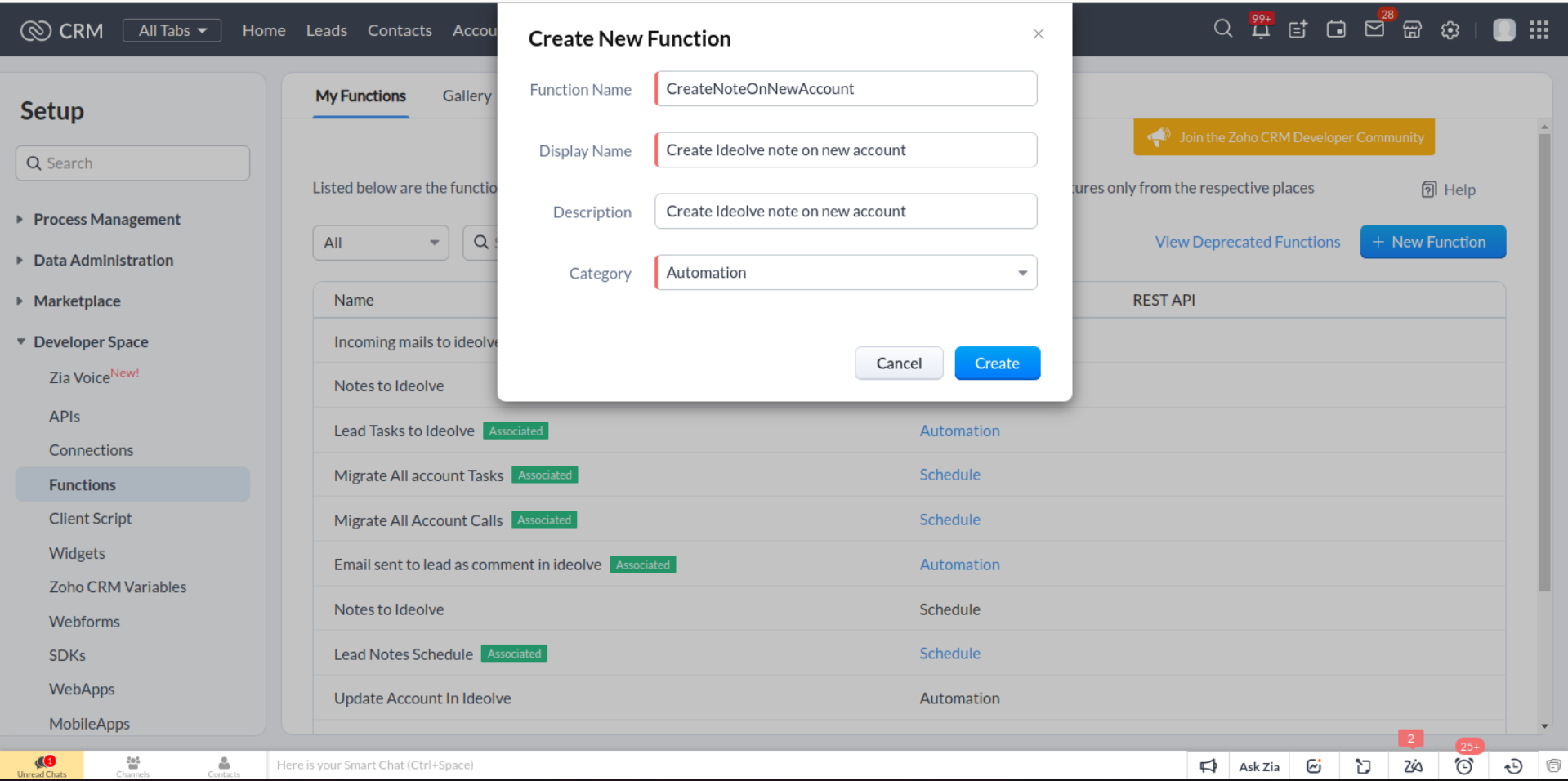
Task: Close the Create New Function dialog
Action: [x=1039, y=33]
